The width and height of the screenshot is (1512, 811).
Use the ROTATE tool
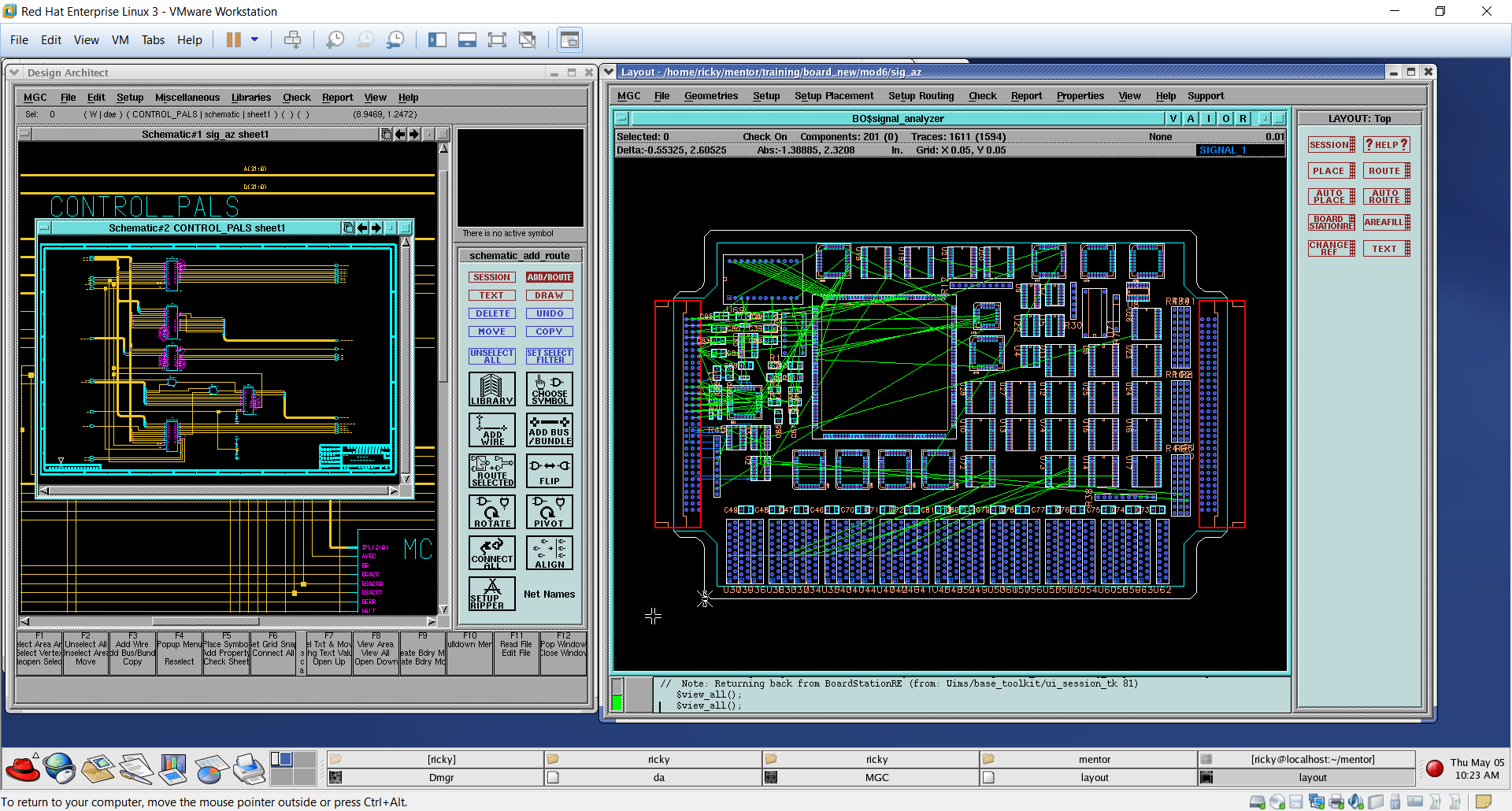click(491, 512)
